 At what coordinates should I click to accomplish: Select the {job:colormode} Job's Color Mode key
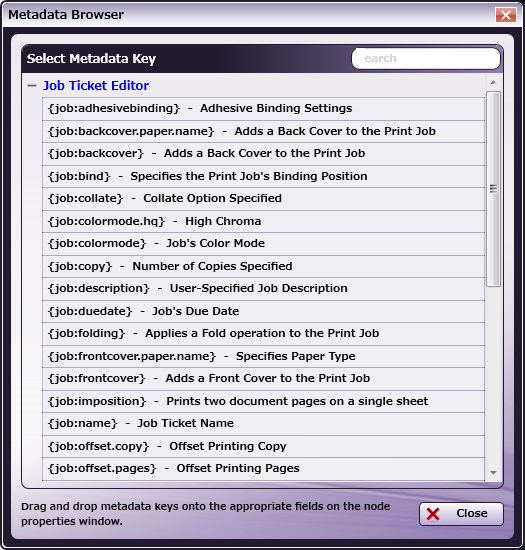pyautogui.click(x=263, y=243)
